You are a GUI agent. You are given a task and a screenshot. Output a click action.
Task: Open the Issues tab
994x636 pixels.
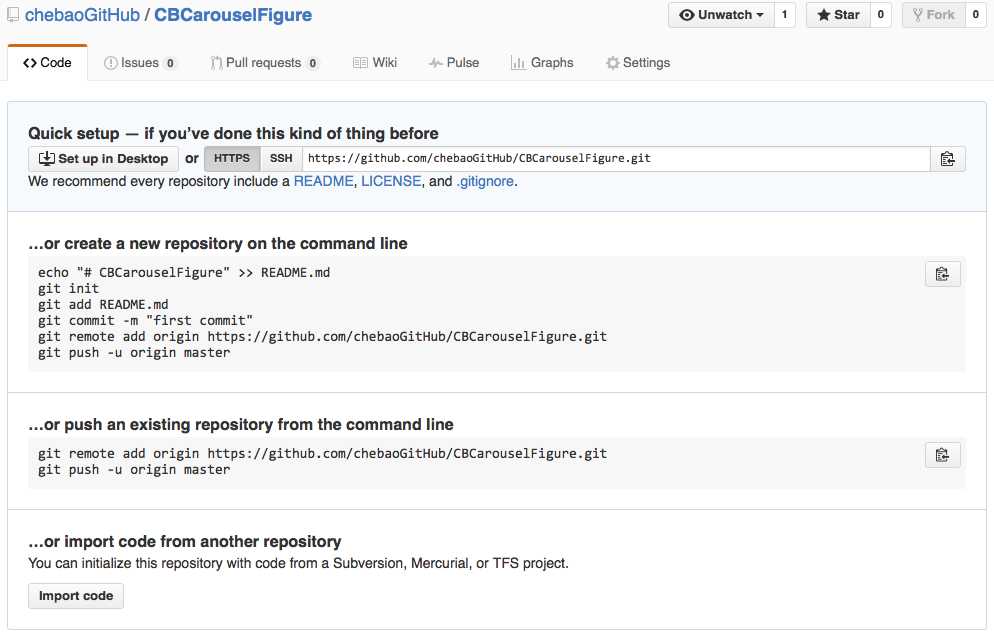coord(140,63)
